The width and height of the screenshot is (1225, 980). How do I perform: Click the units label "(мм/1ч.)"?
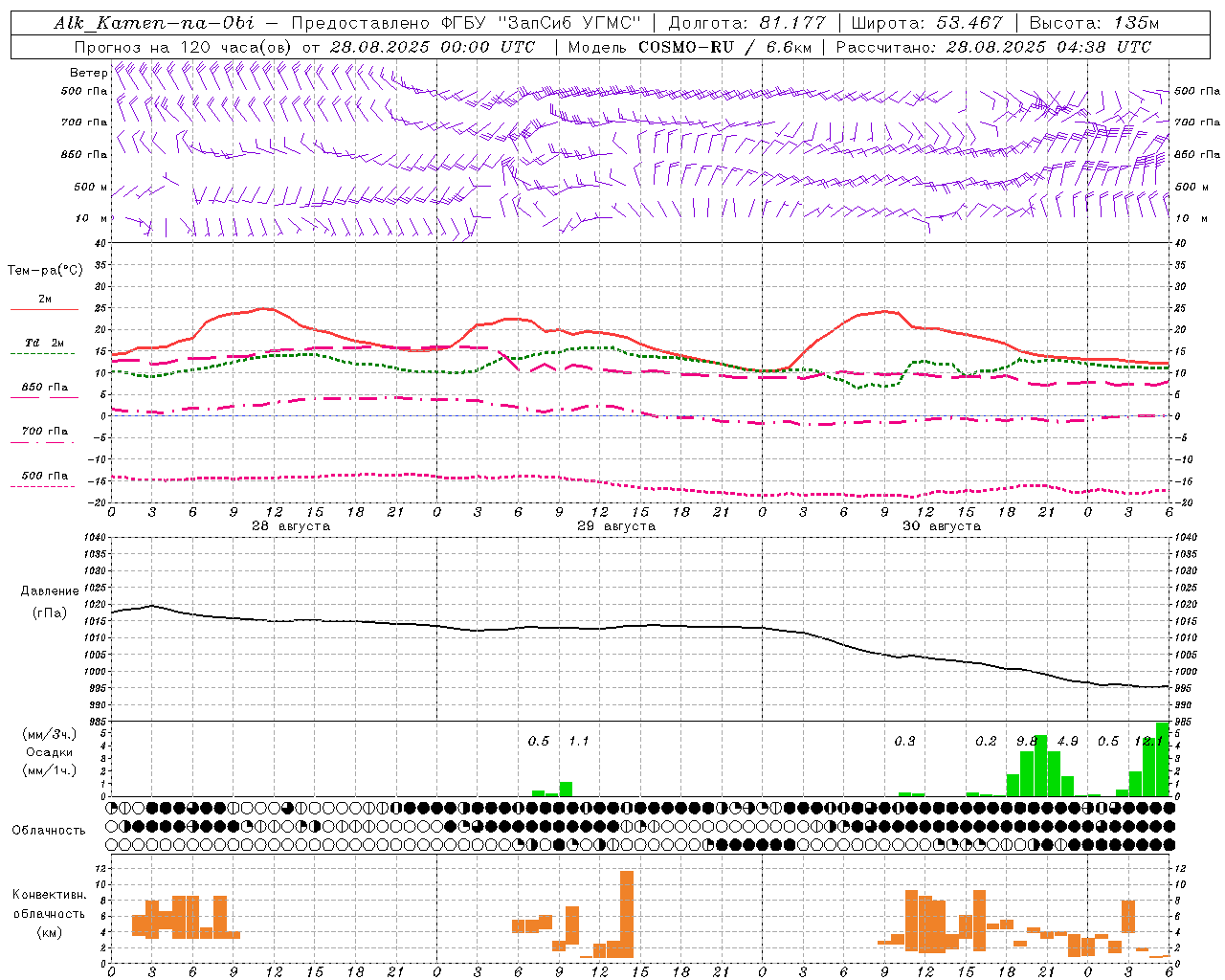pyautogui.click(x=49, y=770)
